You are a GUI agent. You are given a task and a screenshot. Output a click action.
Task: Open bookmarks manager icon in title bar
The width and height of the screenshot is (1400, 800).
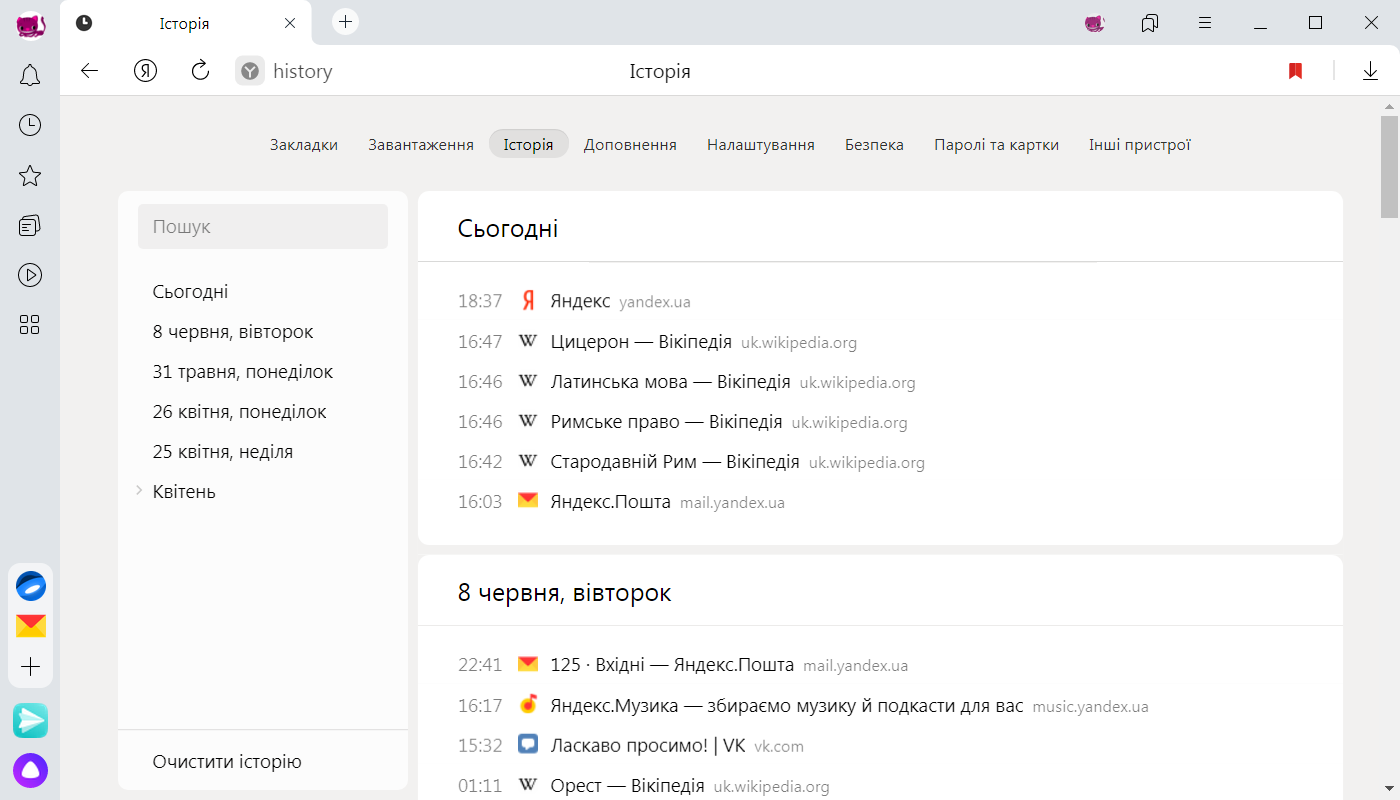(x=1150, y=22)
